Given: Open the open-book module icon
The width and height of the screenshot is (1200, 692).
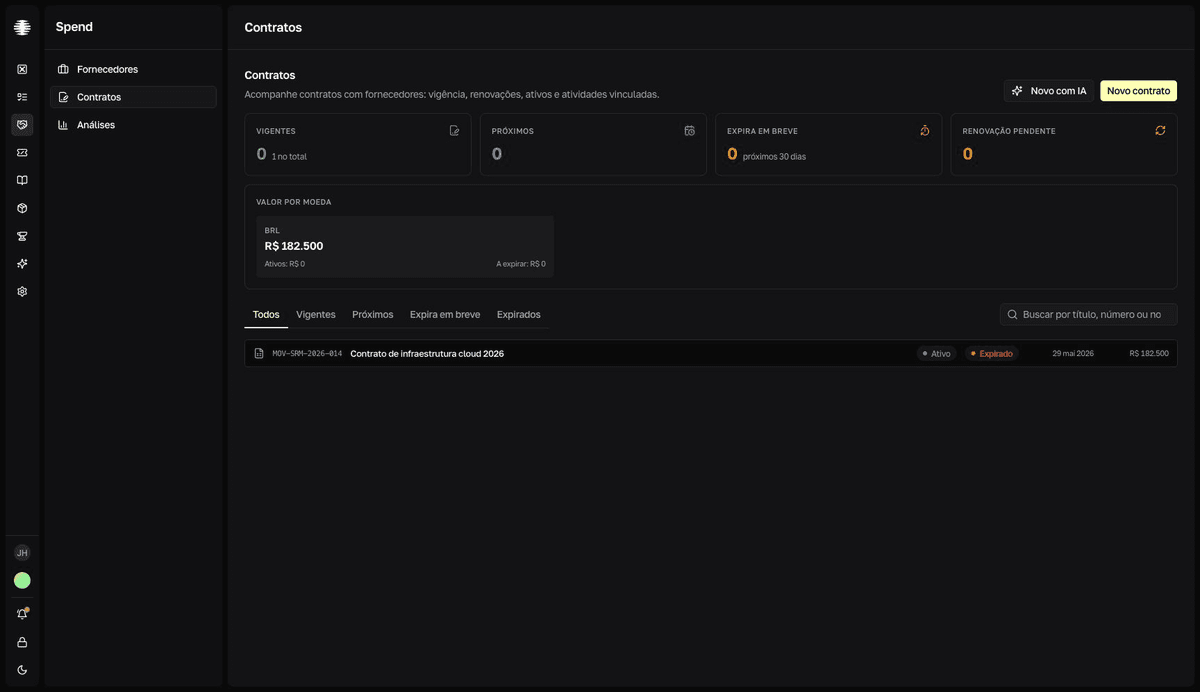Looking at the screenshot, I should (22, 180).
